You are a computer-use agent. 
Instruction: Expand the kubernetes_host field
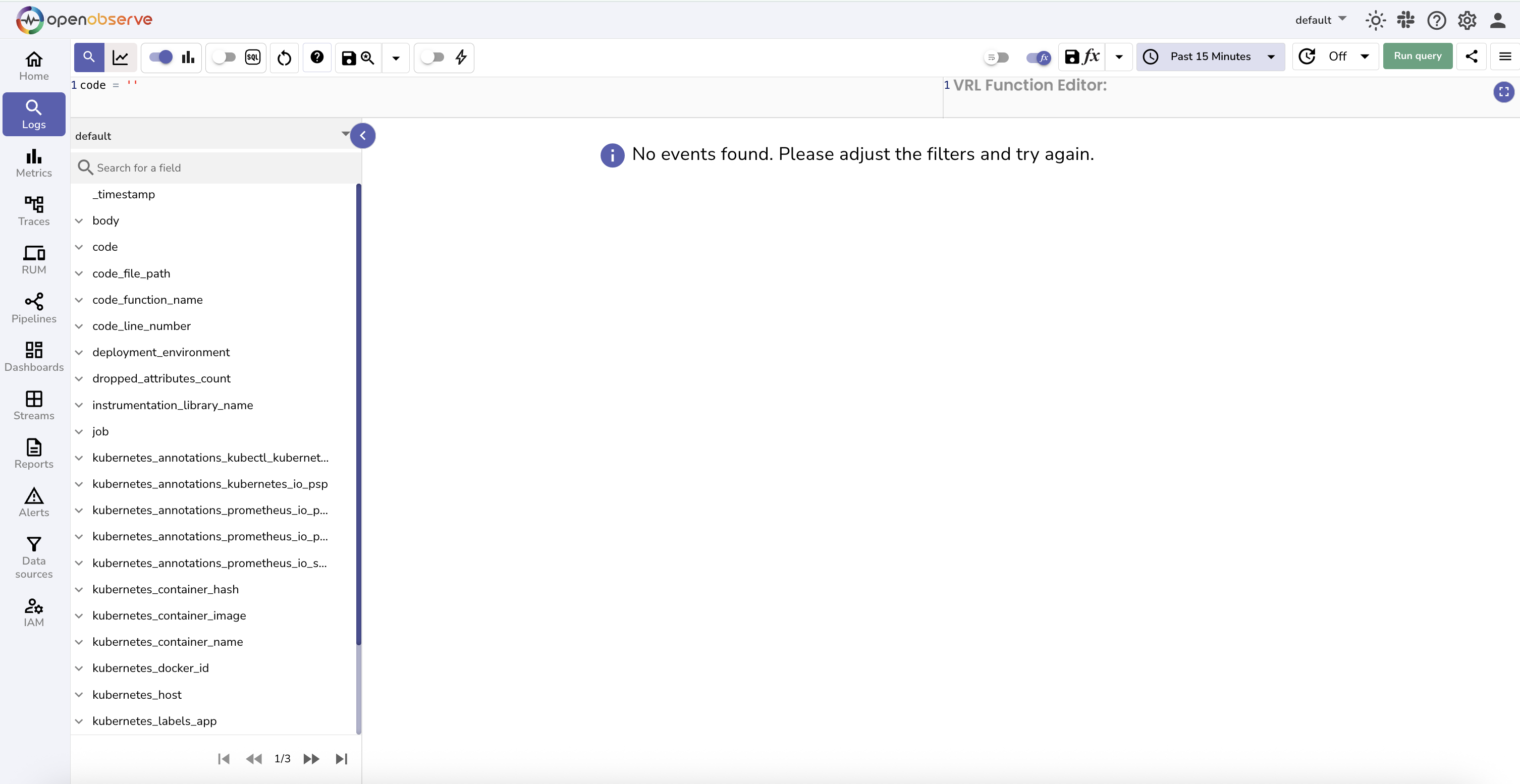tap(79, 694)
